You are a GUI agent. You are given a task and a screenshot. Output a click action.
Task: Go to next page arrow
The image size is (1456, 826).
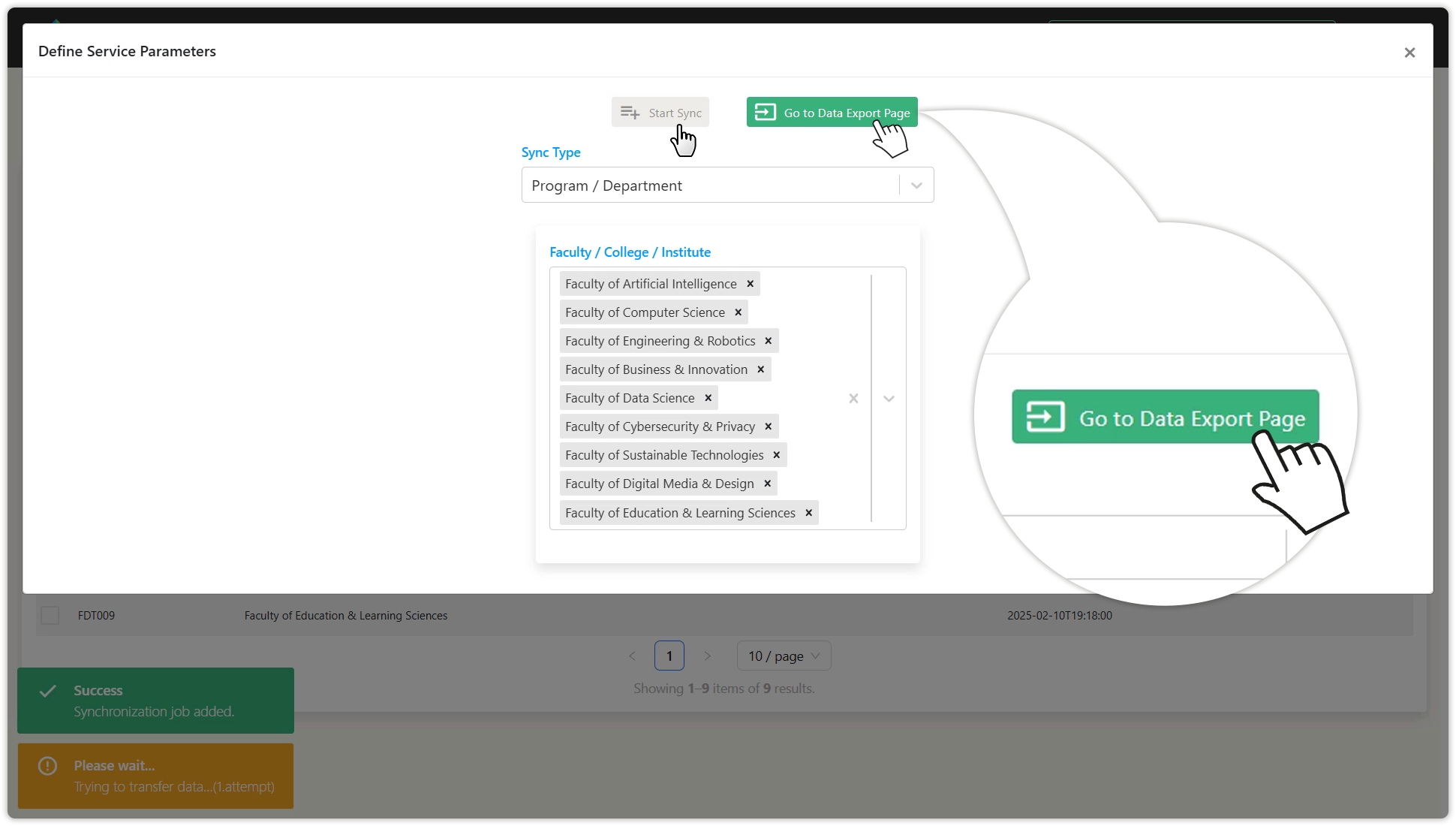(x=707, y=656)
